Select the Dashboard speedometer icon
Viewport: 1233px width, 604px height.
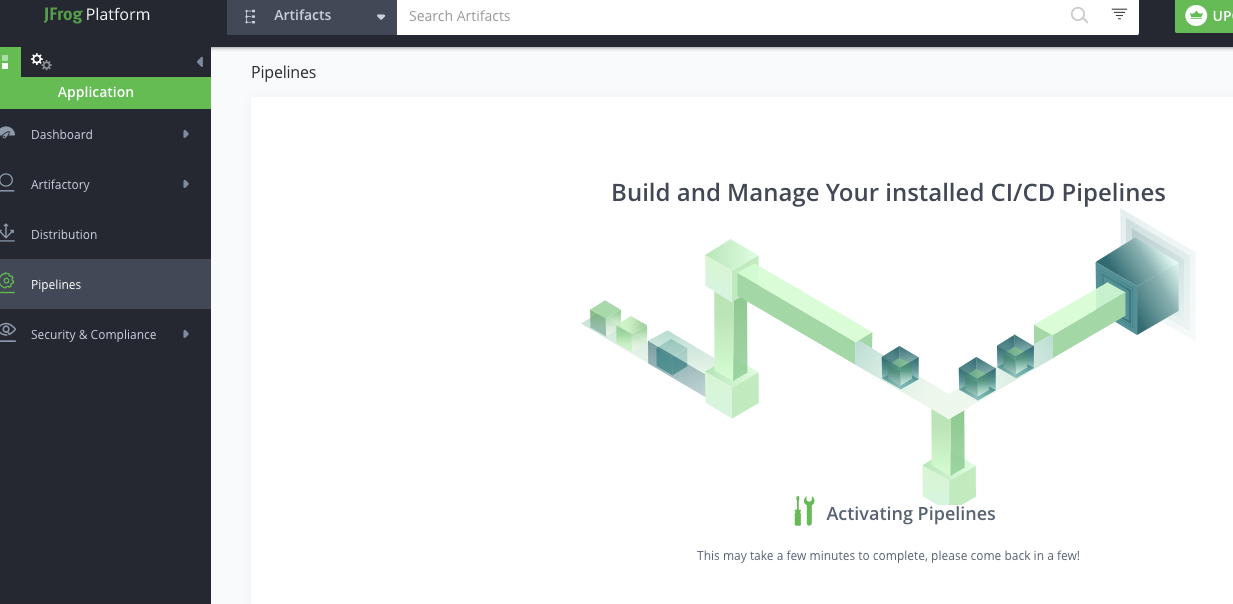tap(8, 133)
